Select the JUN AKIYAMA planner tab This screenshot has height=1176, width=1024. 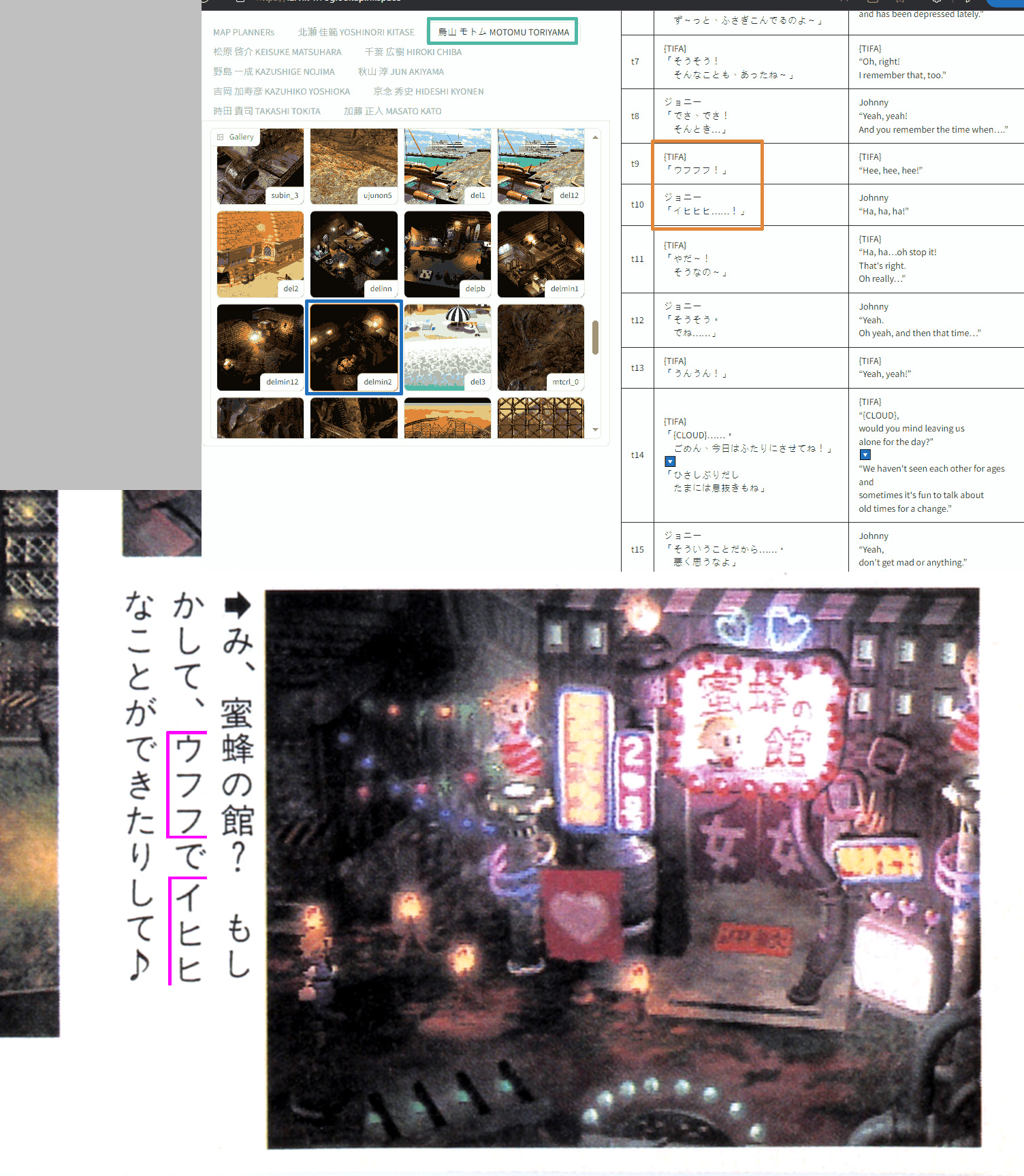click(401, 71)
